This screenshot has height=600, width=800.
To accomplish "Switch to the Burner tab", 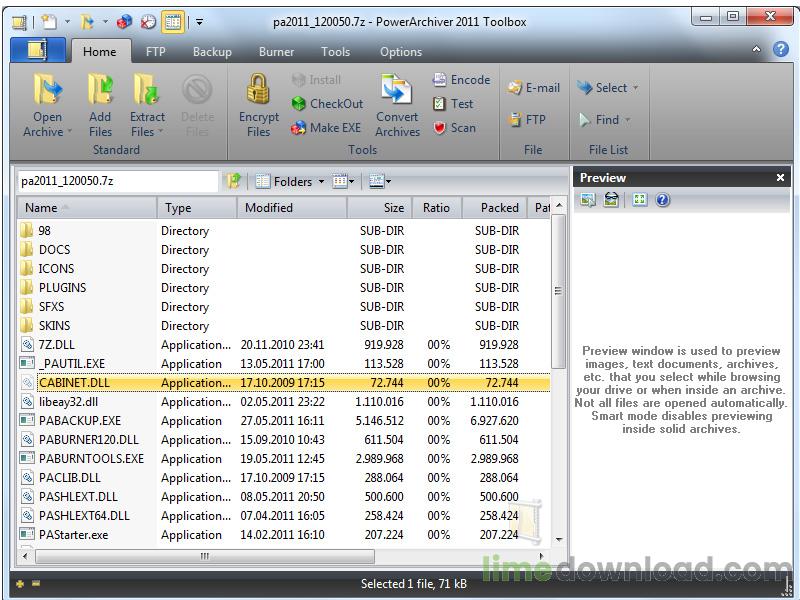I will point(276,51).
